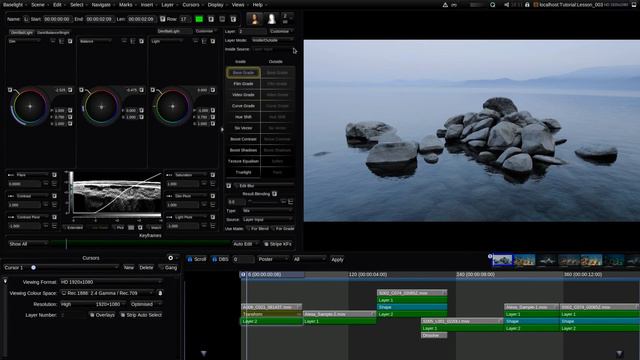Viewport: 640px width, 360px height.
Task: Click the keyframe icon in Dim panel header
Action: point(70,41)
